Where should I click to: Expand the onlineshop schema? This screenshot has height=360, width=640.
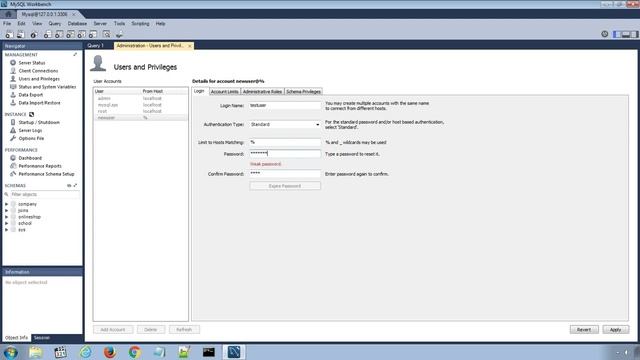click(7, 217)
